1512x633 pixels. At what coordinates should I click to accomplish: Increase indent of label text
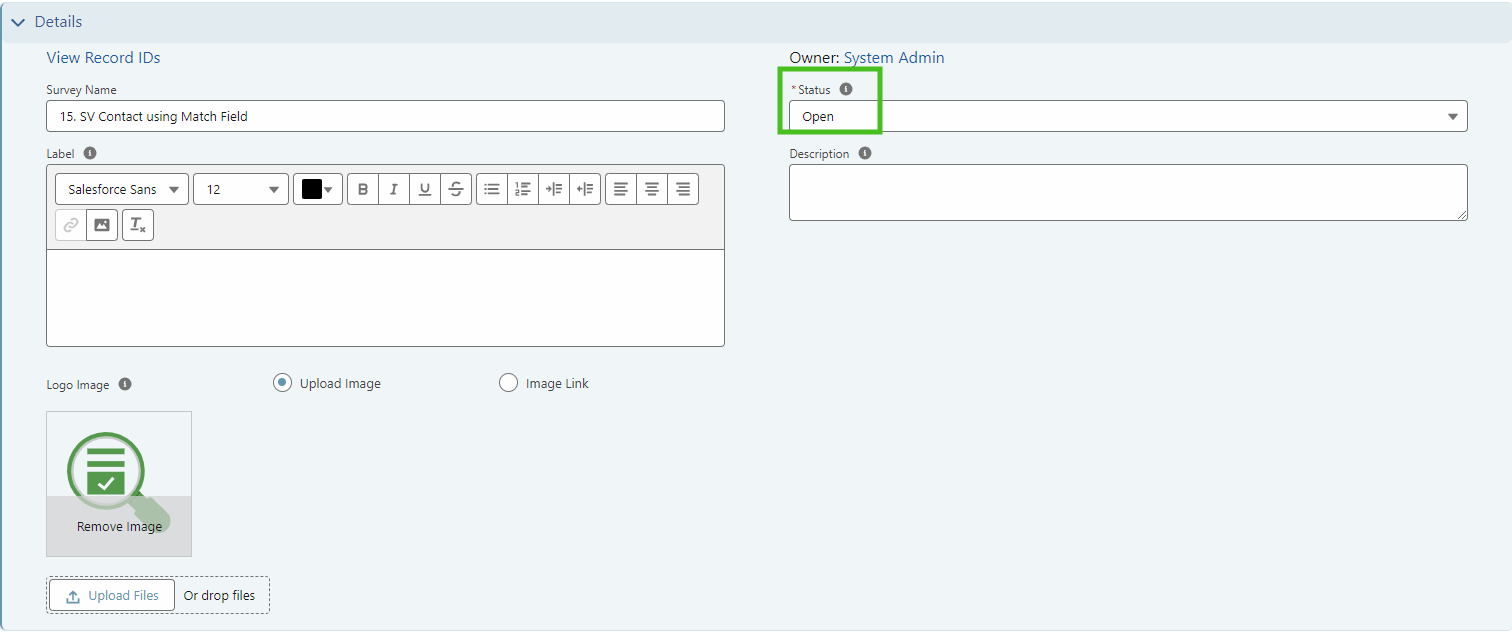(554, 189)
